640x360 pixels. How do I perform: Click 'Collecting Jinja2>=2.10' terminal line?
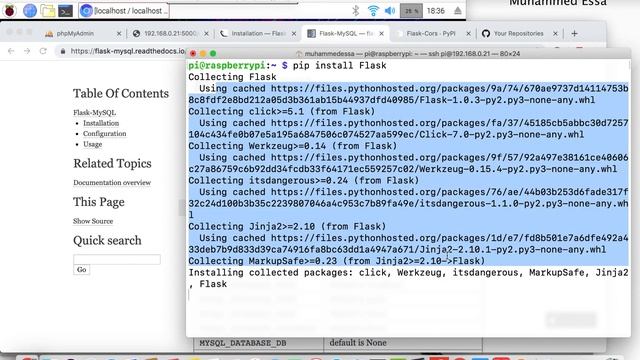tap(287, 227)
